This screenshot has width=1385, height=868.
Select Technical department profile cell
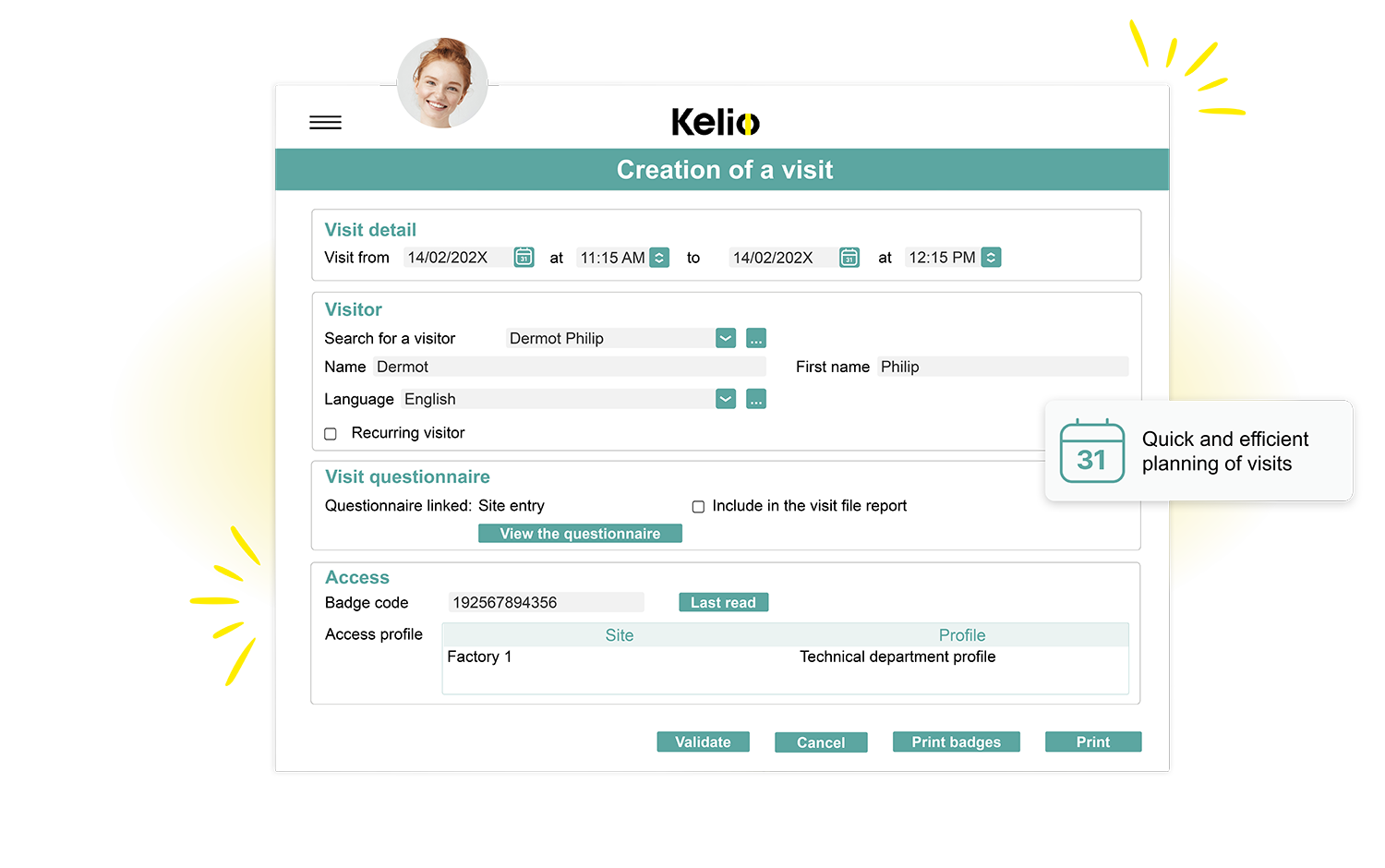pos(897,657)
